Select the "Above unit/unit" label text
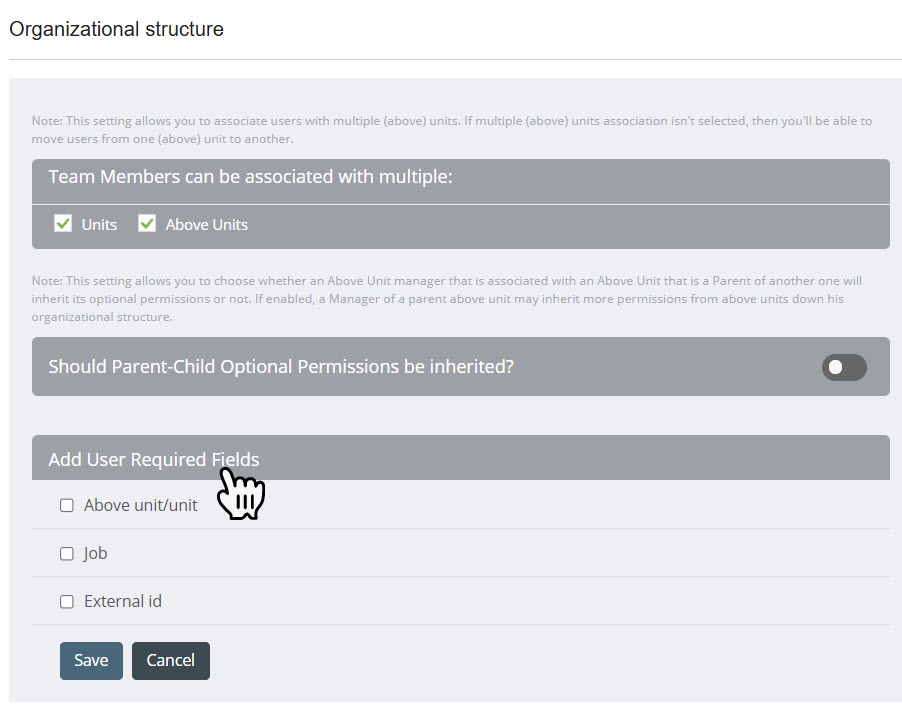Image resolution: width=902 pixels, height=705 pixels. 141,505
